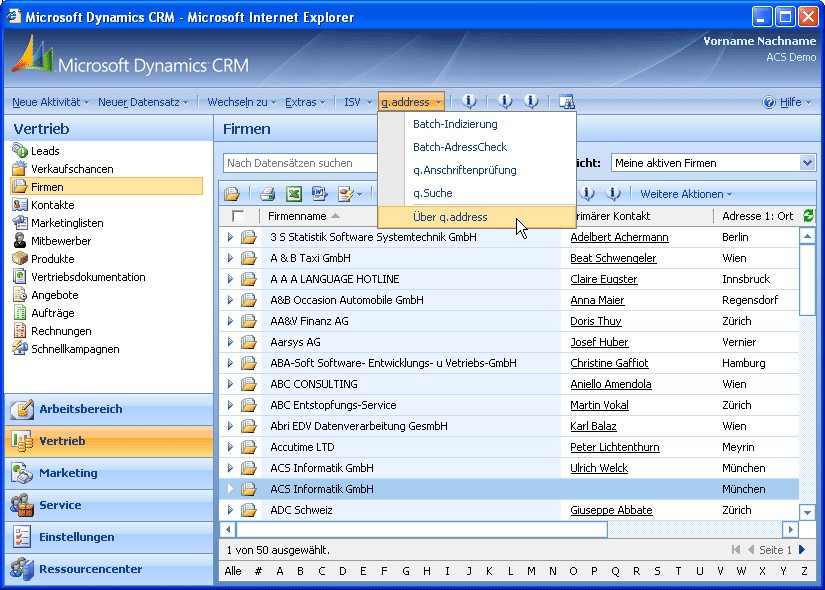Click the info icon directly right of q.address
Screen dimensions: 825x590
point(469,101)
